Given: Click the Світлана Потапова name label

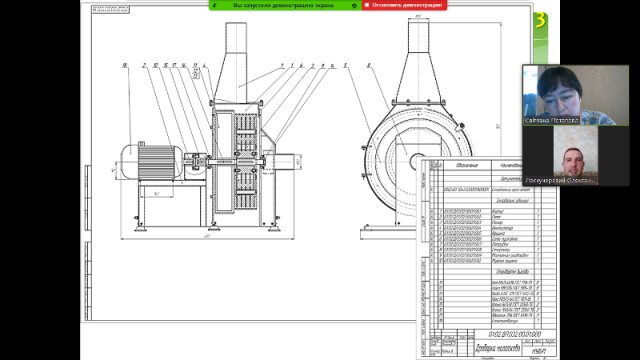Looking at the screenshot, I should click(x=551, y=120).
